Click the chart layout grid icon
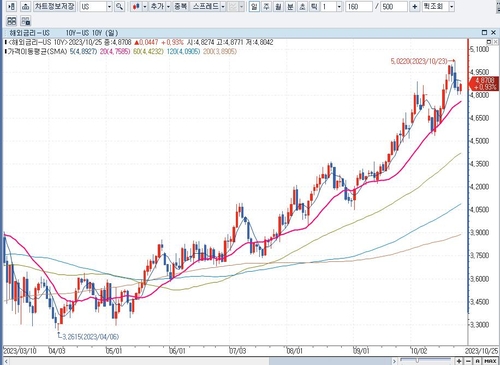Screen dimensions: 500x365 click(11, 21)
